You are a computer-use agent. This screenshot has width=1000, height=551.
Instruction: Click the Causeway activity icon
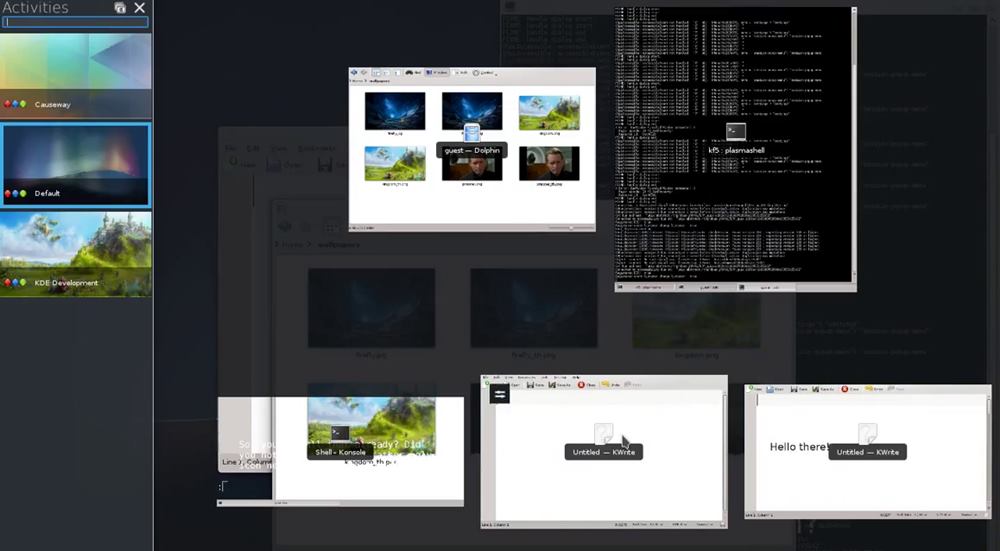[x=15, y=104]
